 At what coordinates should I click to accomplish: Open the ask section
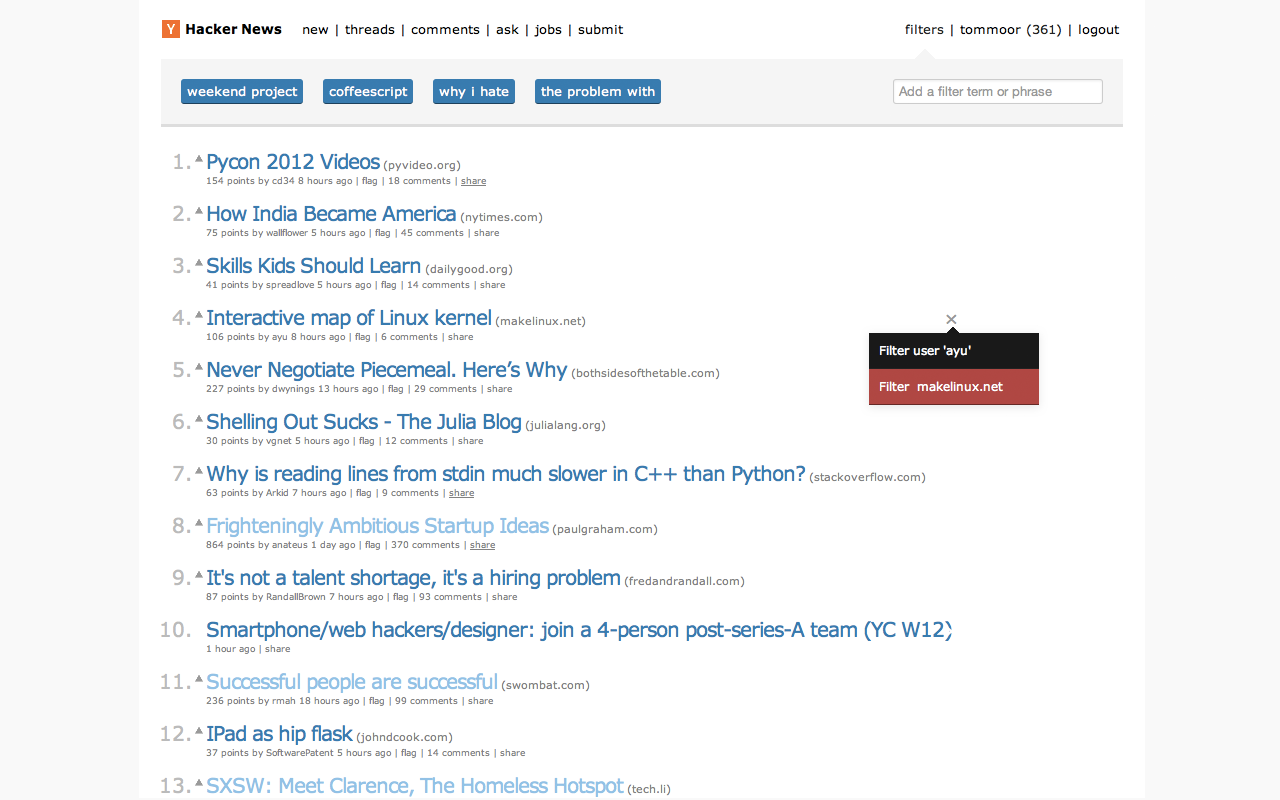pos(507,30)
